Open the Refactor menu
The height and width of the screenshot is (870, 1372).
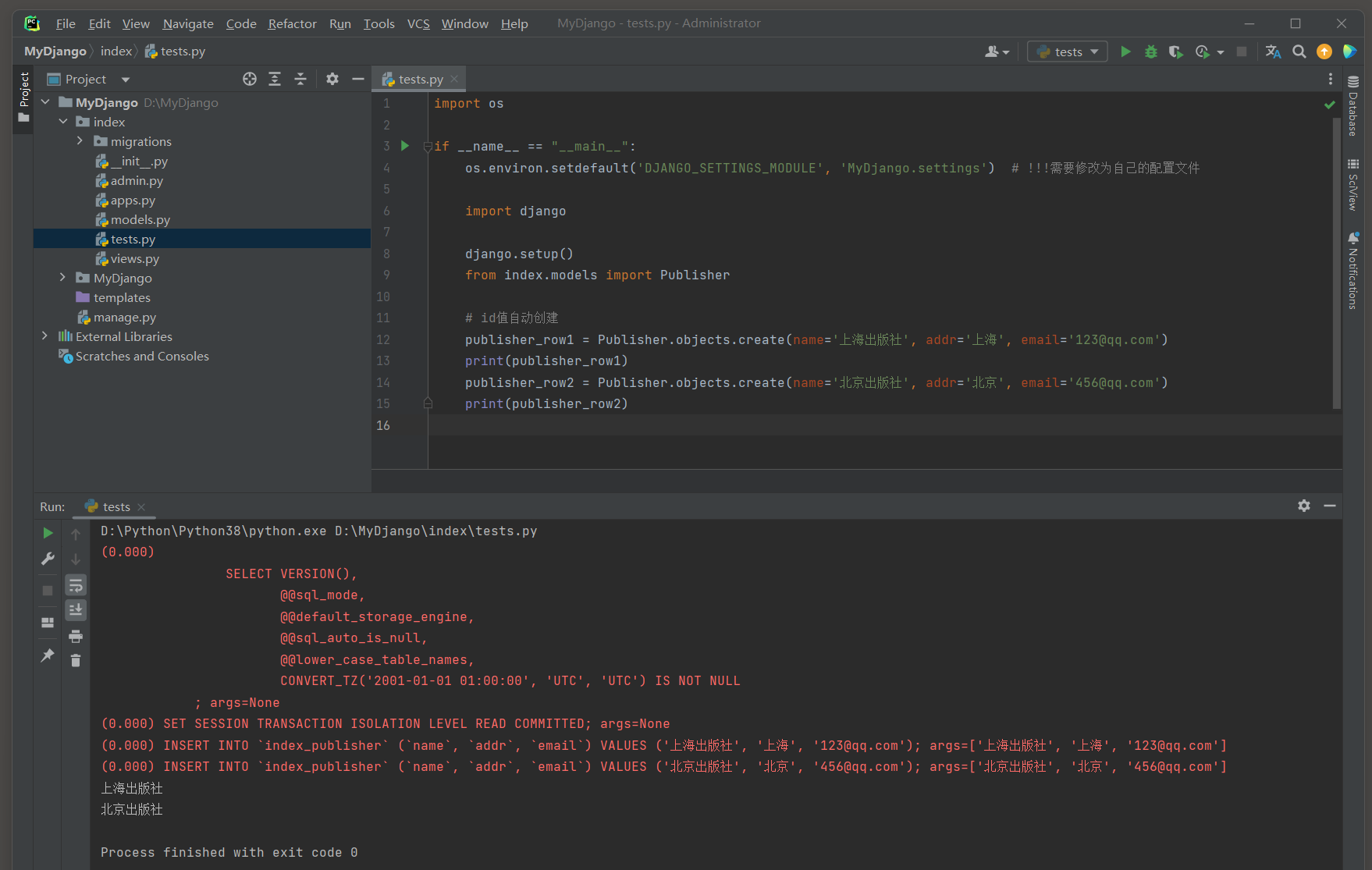(x=292, y=23)
